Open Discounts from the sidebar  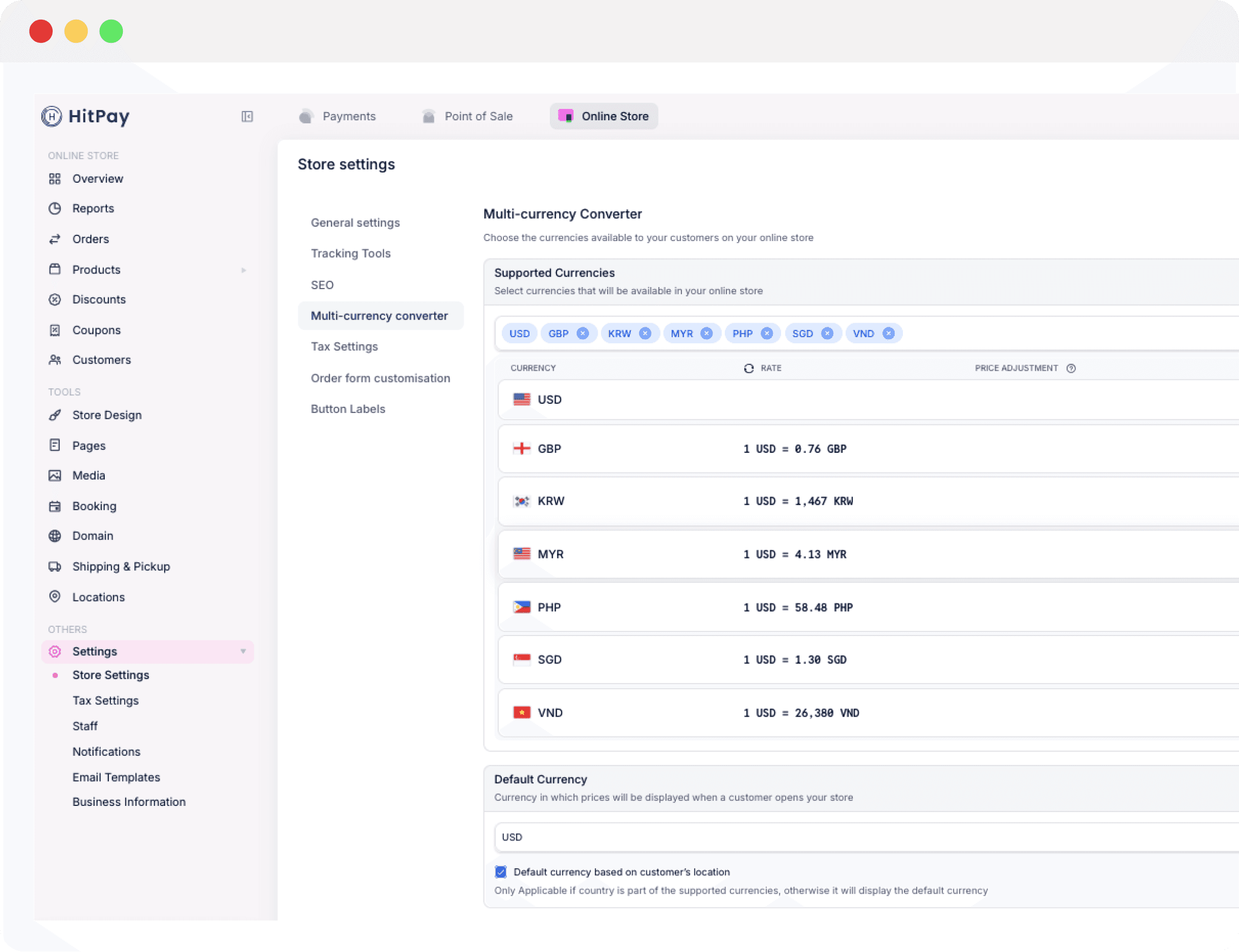[x=99, y=300]
